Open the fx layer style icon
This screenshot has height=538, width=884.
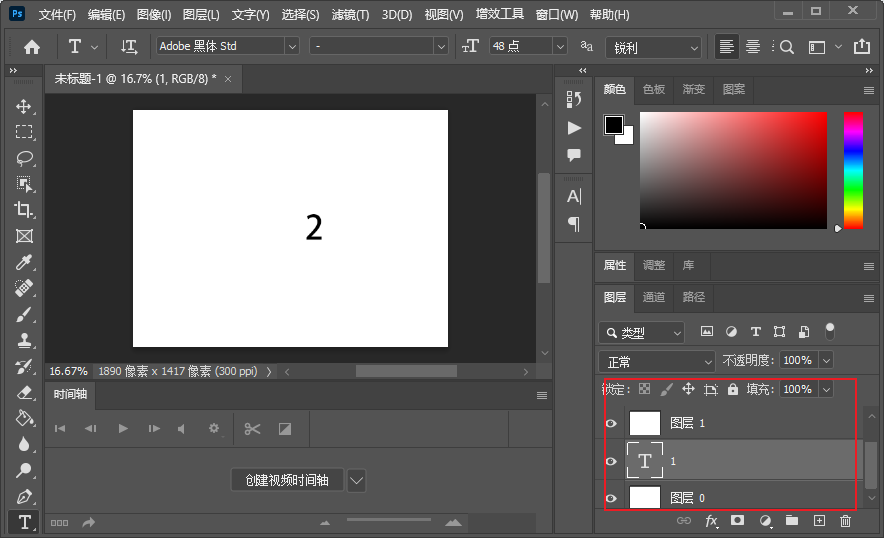point(711,521)
